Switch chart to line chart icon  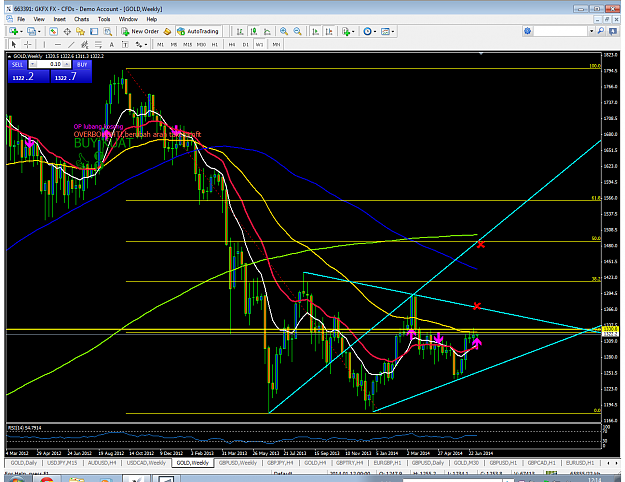pyautogui.click(x=267, y=31)
